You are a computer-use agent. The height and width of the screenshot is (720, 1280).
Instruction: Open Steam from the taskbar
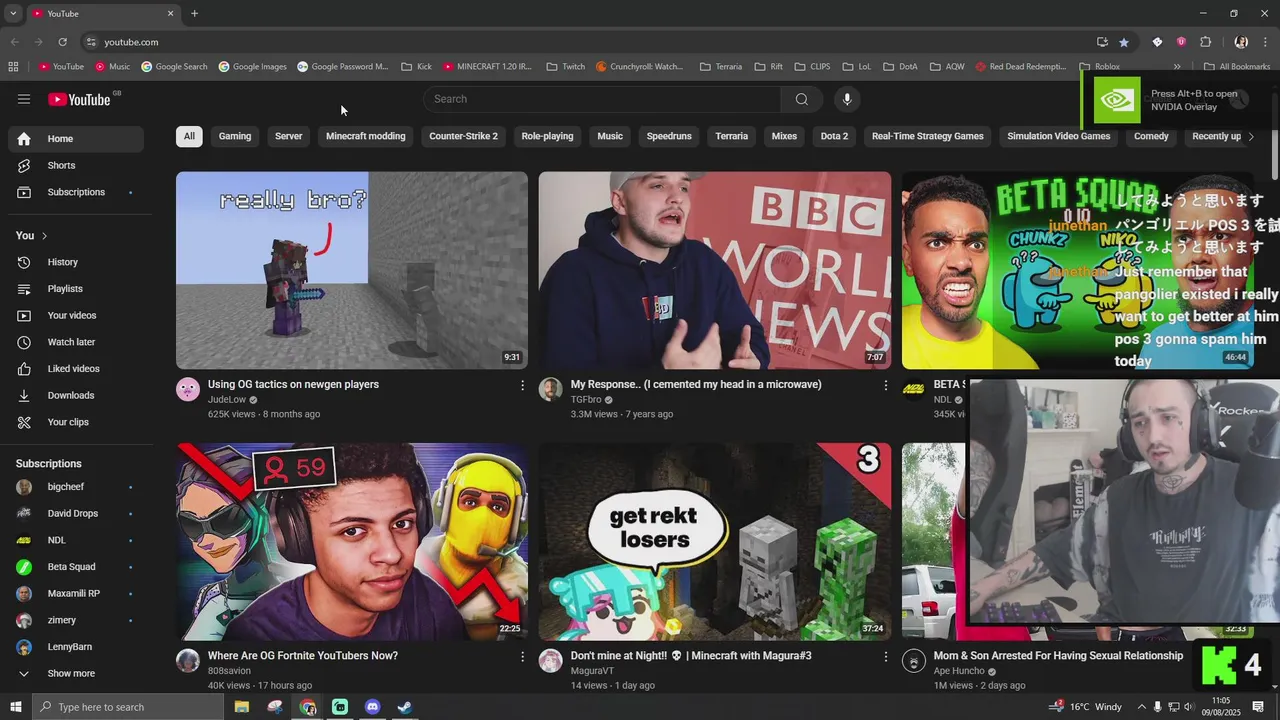click(x=405, y=707)
